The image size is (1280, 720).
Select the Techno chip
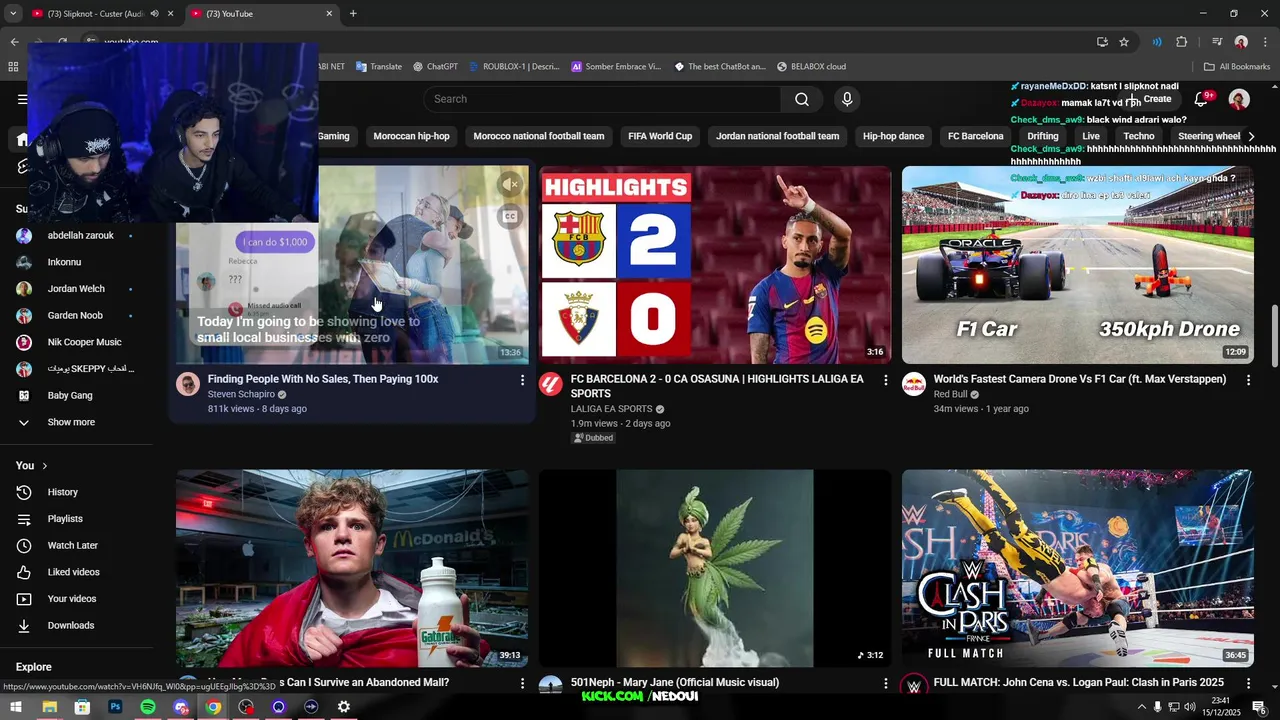(1138, 136)
